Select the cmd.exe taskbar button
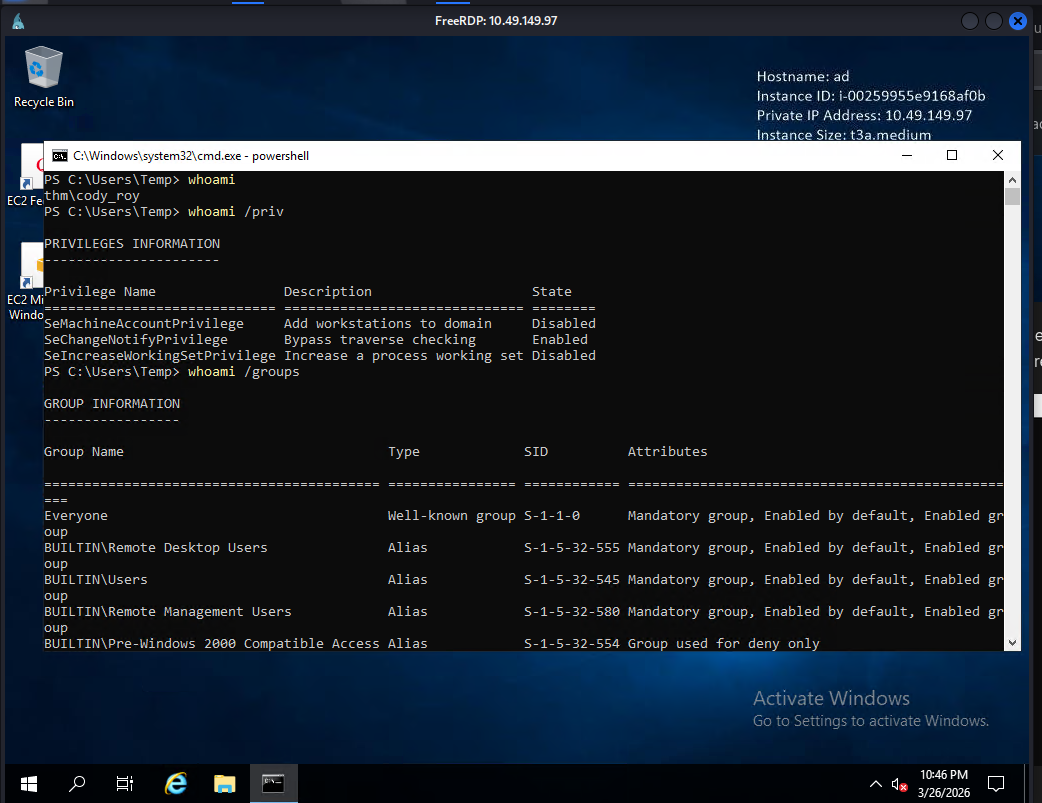Image resolution: width=1042 pixels, height=803 pixels. [x=273, y=784]
